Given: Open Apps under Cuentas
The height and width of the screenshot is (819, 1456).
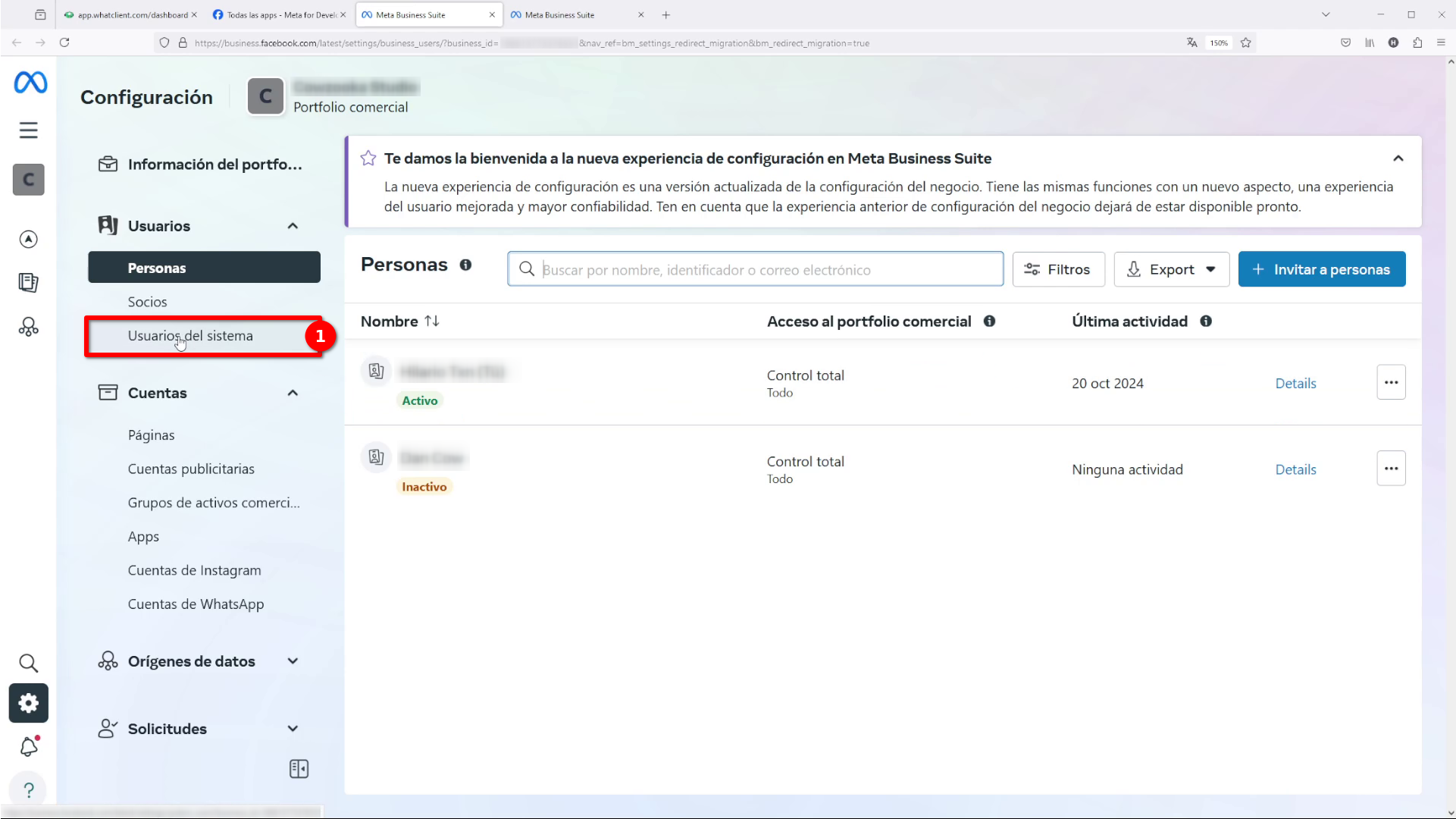Looking at the screenshot, I should 143,537.
